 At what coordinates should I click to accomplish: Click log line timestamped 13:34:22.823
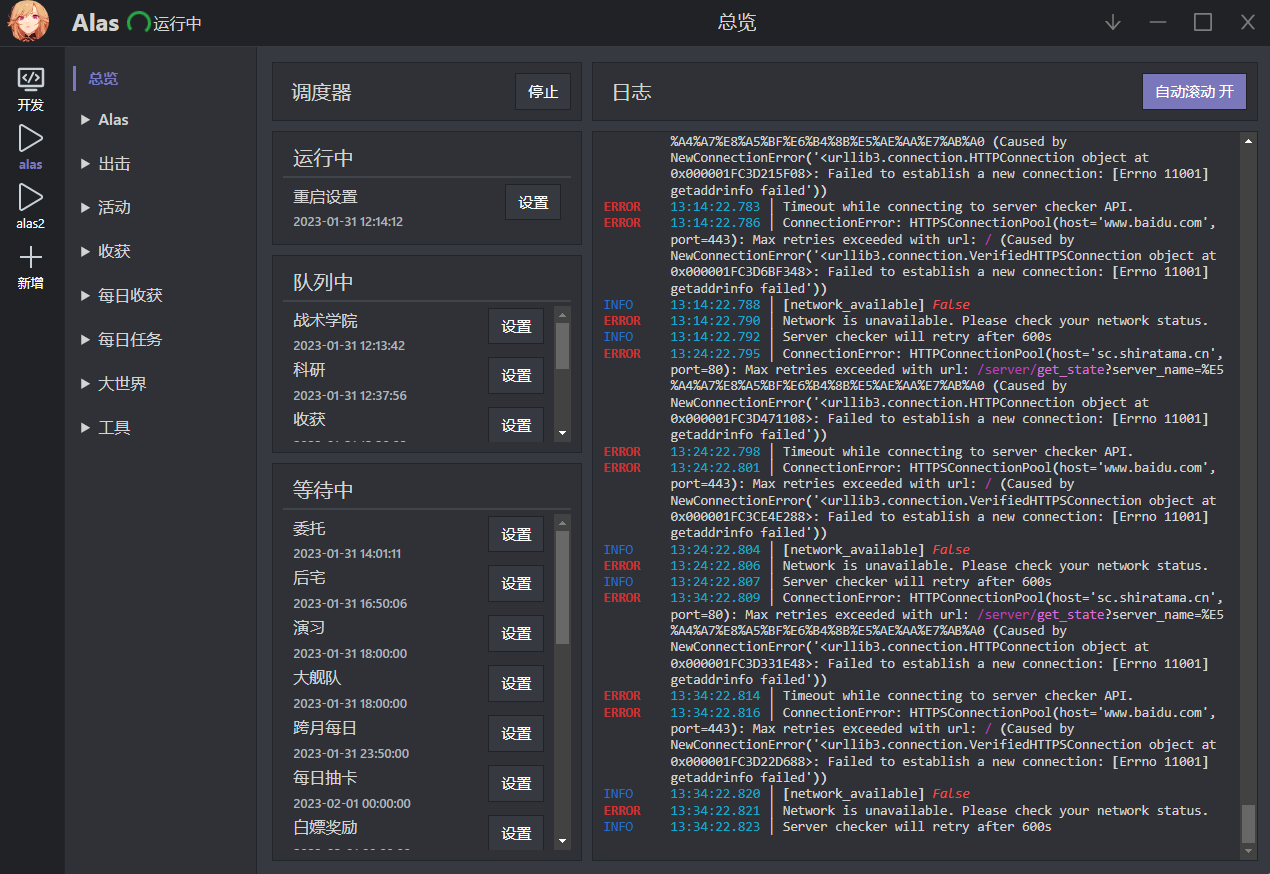pyautogui.click(x=828, y=827)
